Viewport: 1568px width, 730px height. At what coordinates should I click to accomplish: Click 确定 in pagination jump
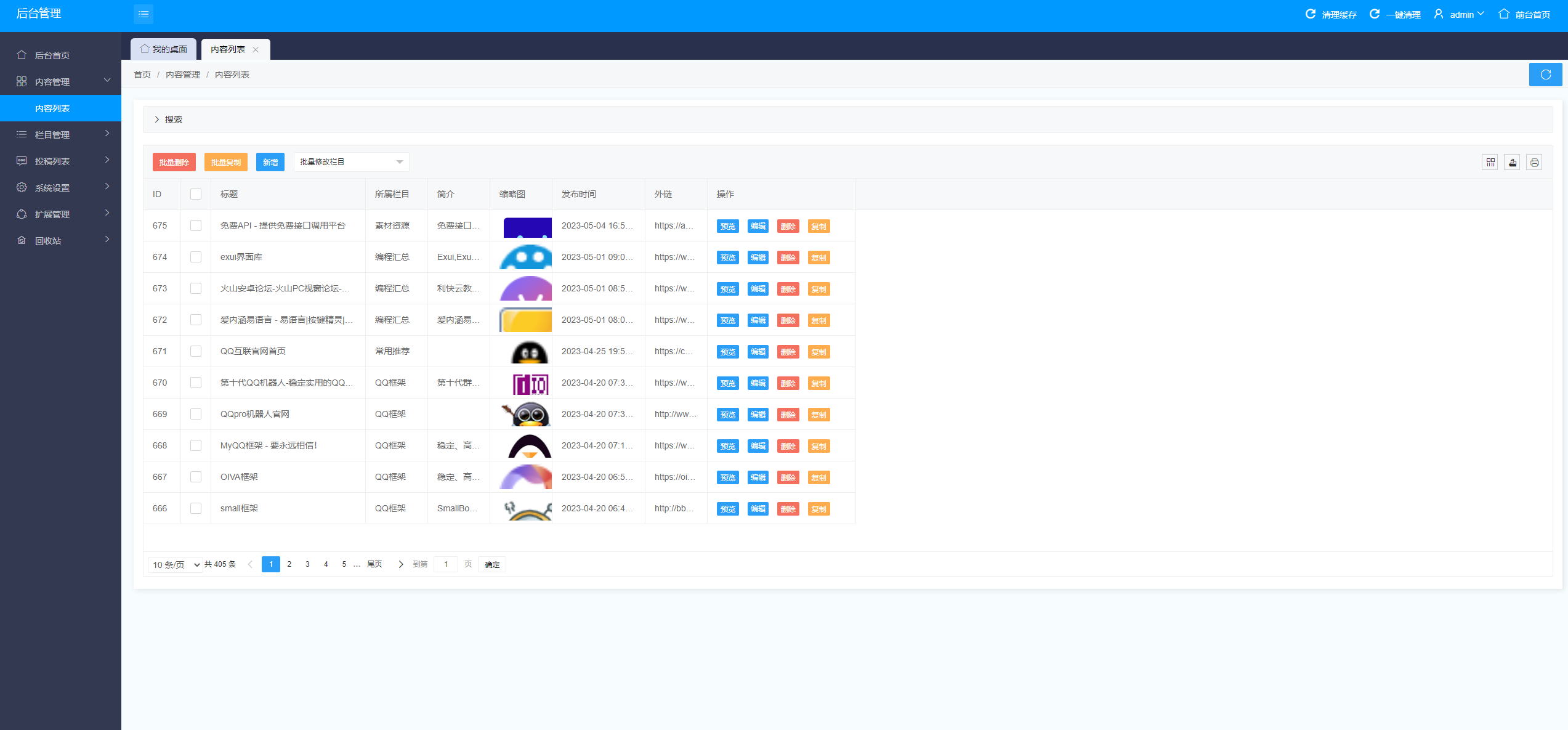point(492,564)
